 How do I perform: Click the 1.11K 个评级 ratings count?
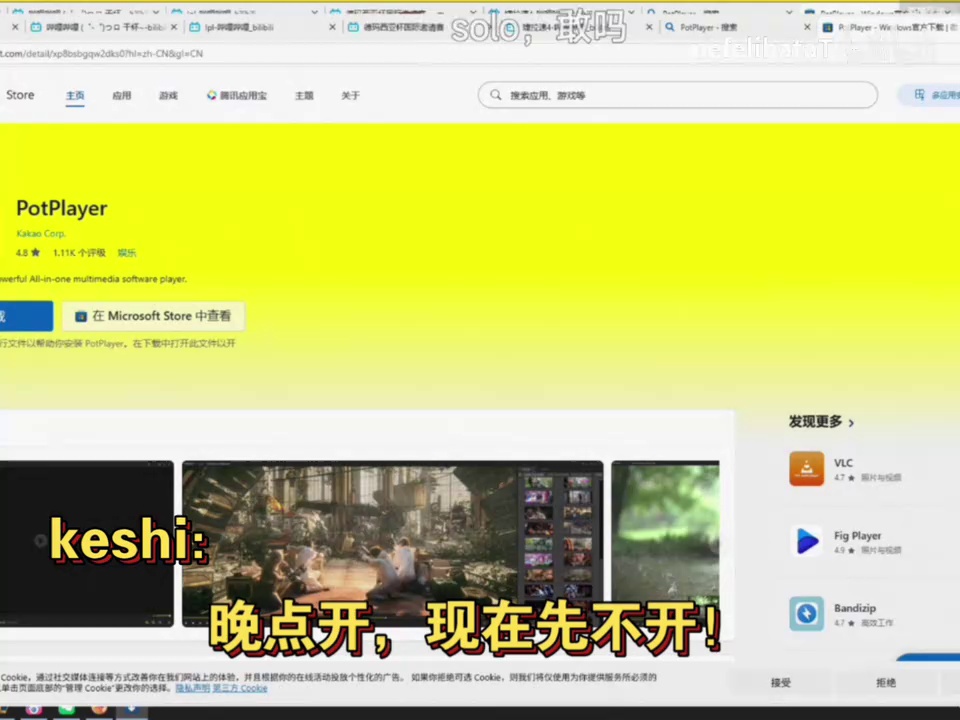coord(79,253)
